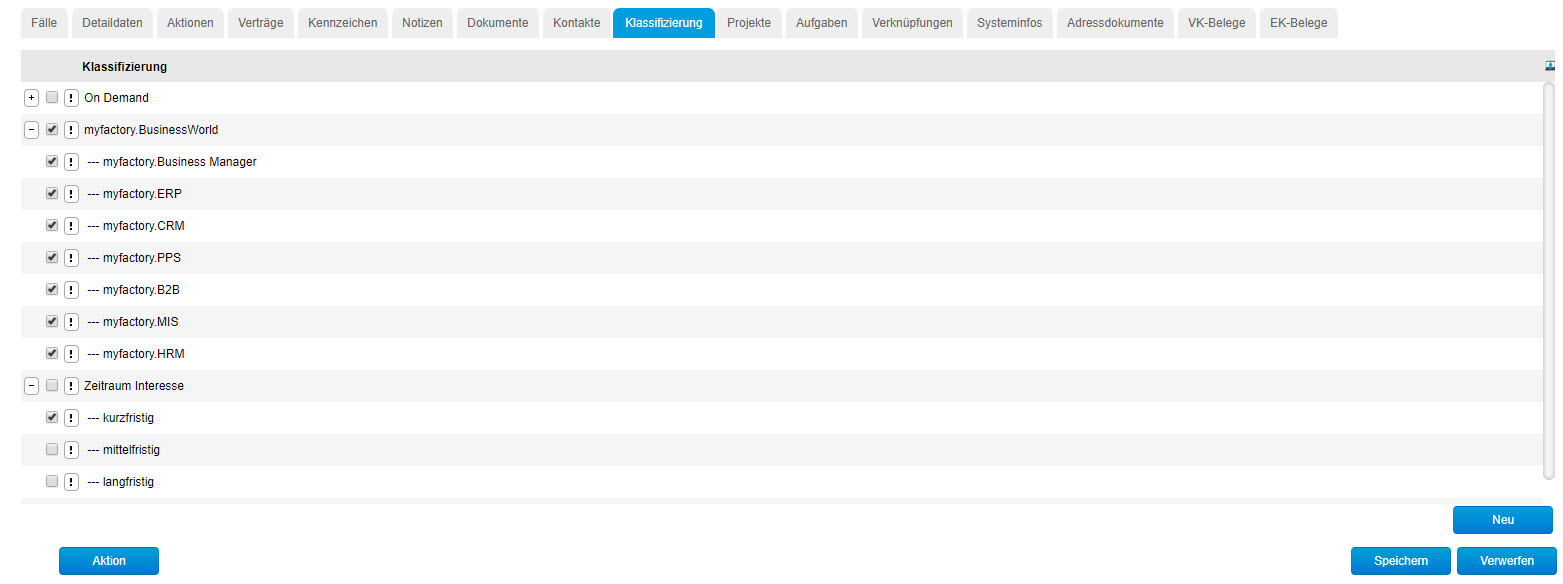Screen dimensions: 1563x584
Task: Click the exclamation icon beside mittelfristig
Action: click(71, 450)
